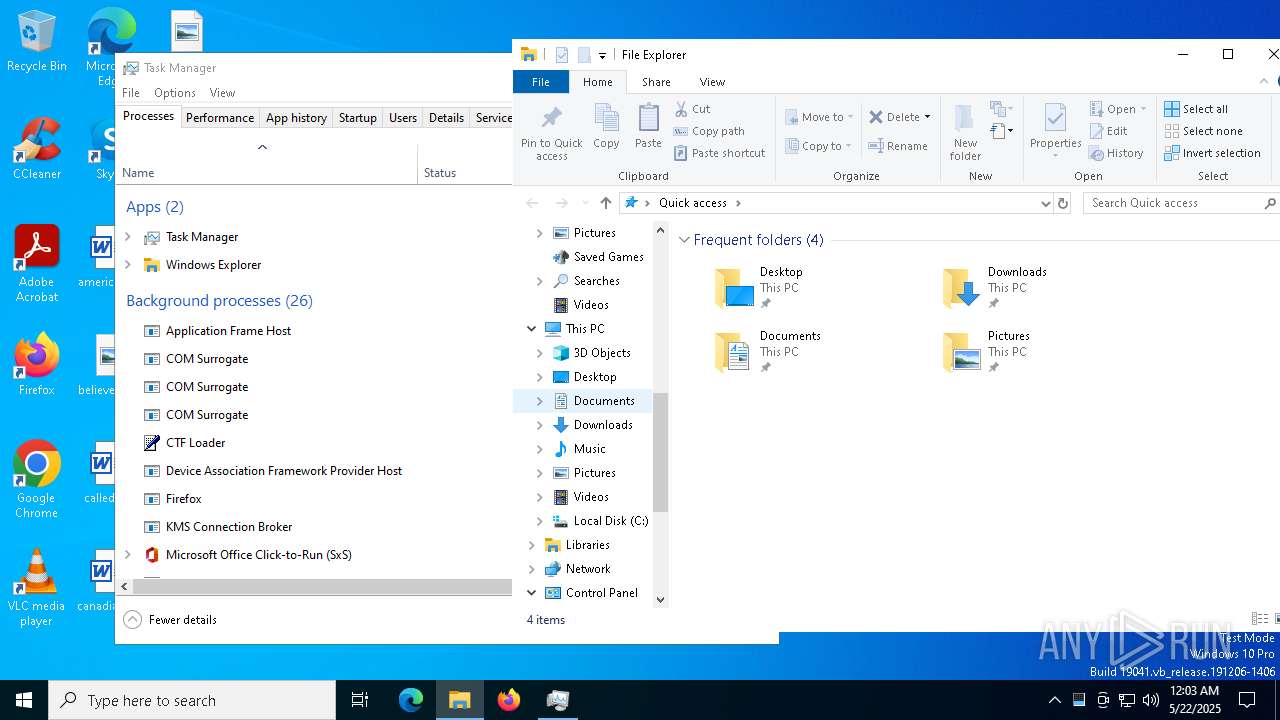Select Music under This PC
This screenshot has height=720, width=1280.
tap(589, 449)
